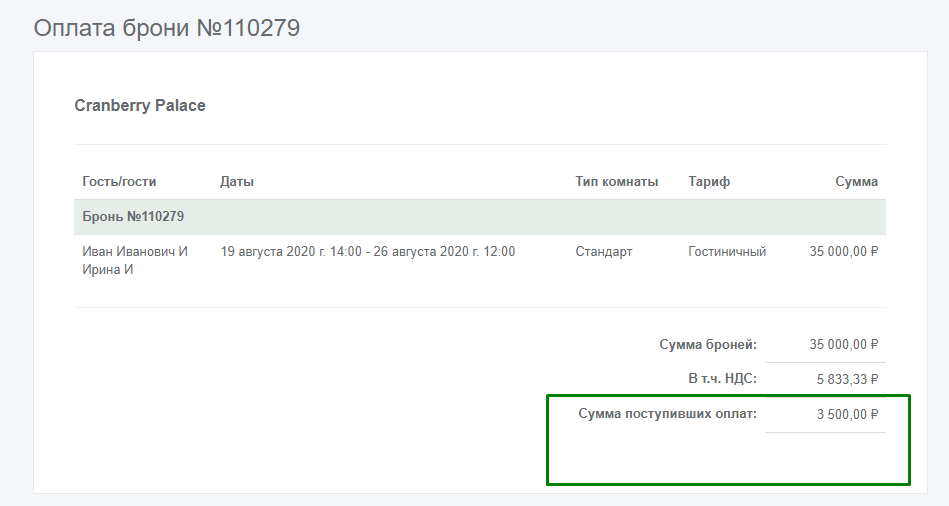Click the Гость/гости column header

[x=119, y=182]
